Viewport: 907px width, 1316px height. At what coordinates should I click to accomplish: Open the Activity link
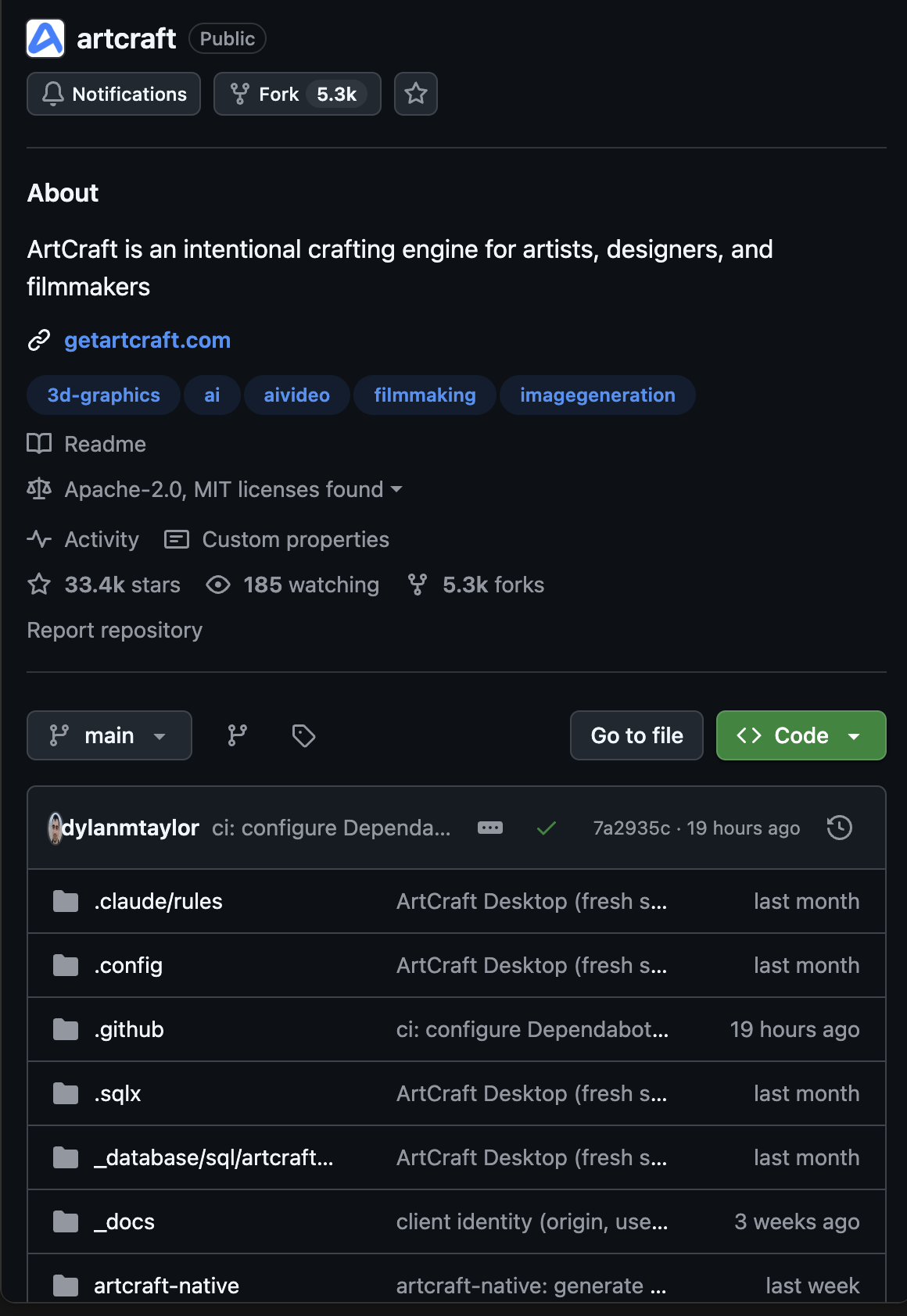(x=83, y=539)
